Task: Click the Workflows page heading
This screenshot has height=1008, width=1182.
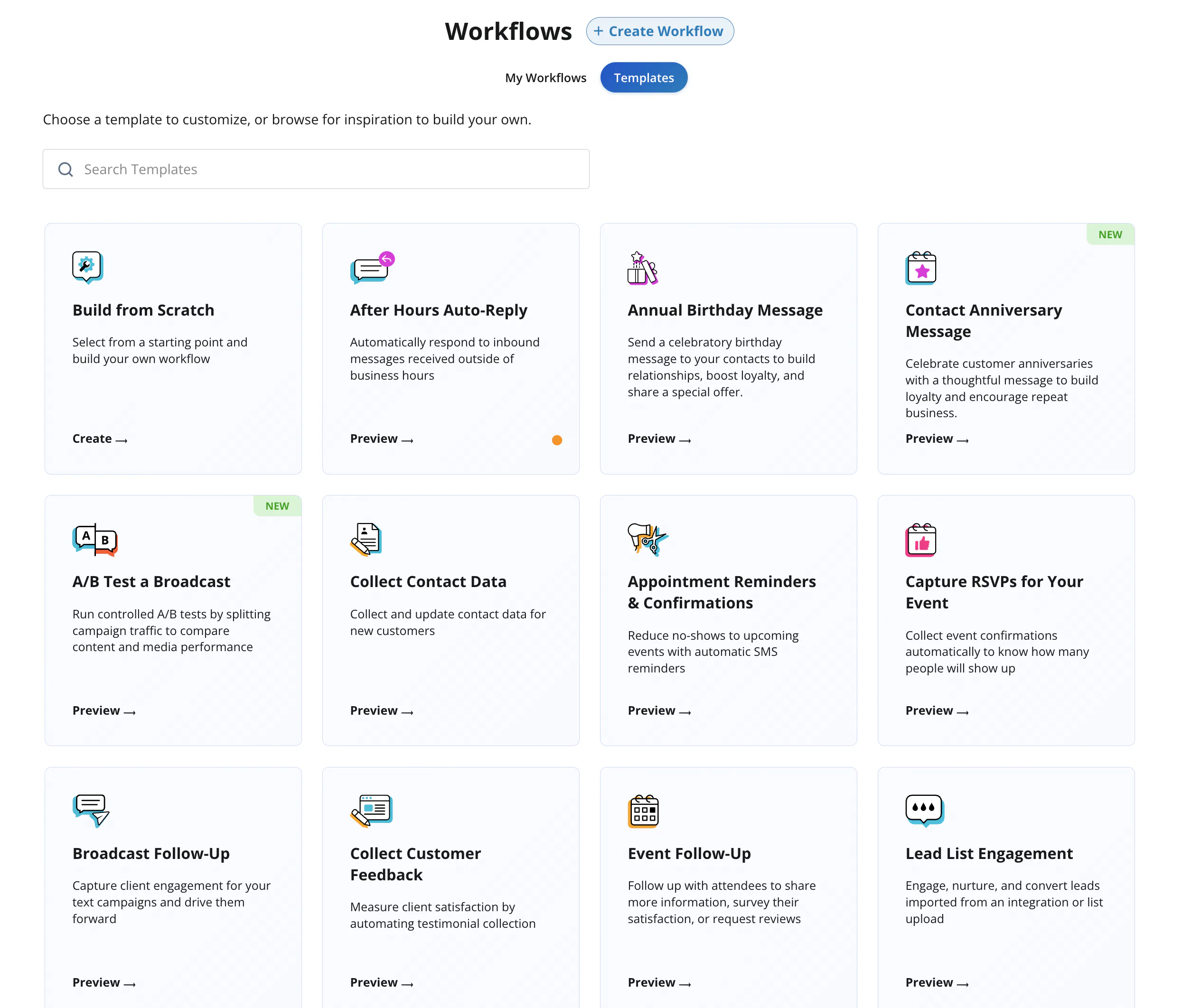Action: click(x=508, y=31)
